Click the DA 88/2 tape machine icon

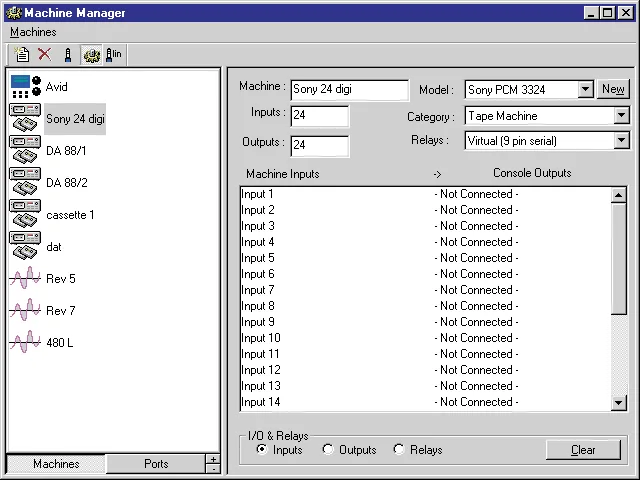pyautogui.click(x=25, y=182)
